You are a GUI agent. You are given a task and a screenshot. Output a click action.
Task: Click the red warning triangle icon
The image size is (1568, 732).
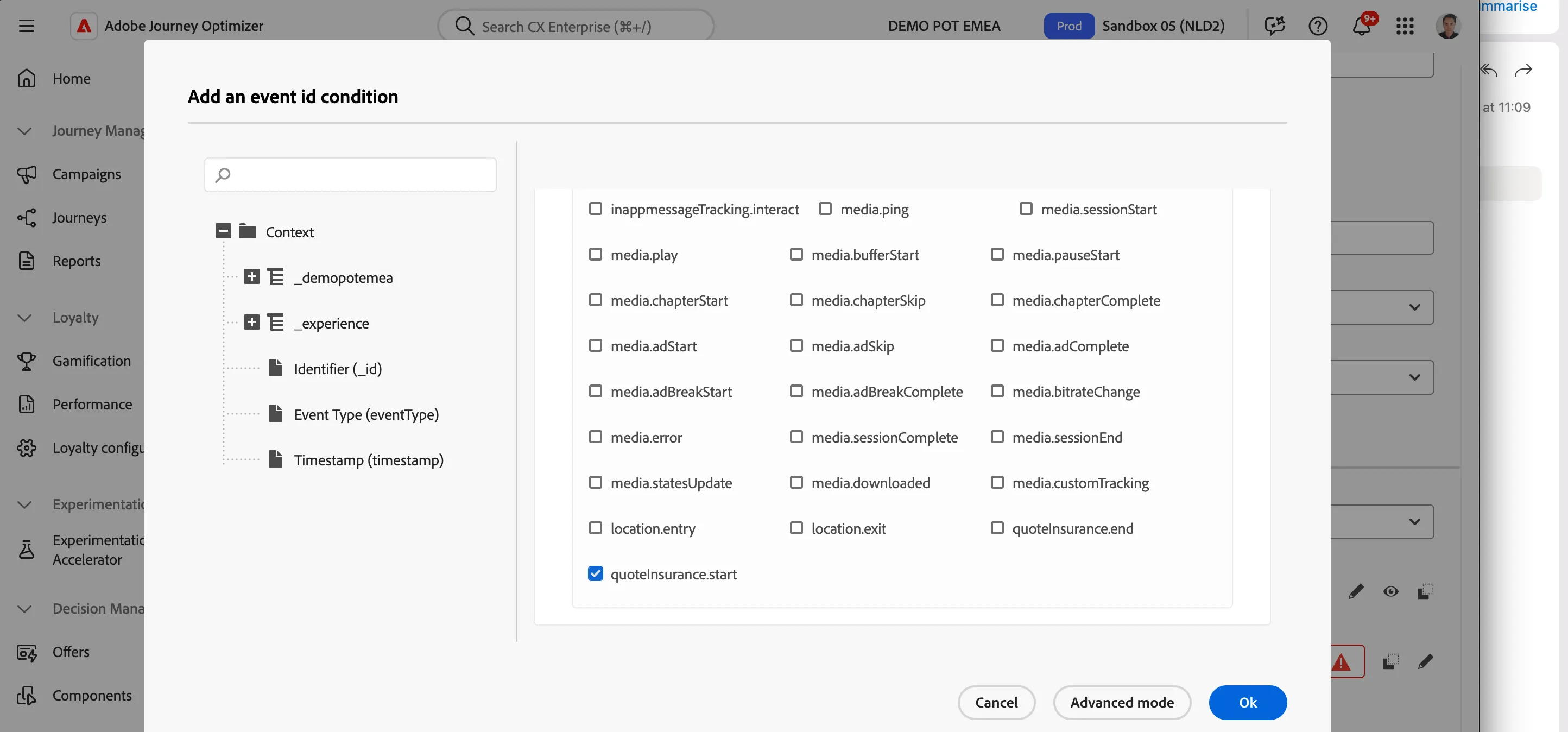[1341, 662]
